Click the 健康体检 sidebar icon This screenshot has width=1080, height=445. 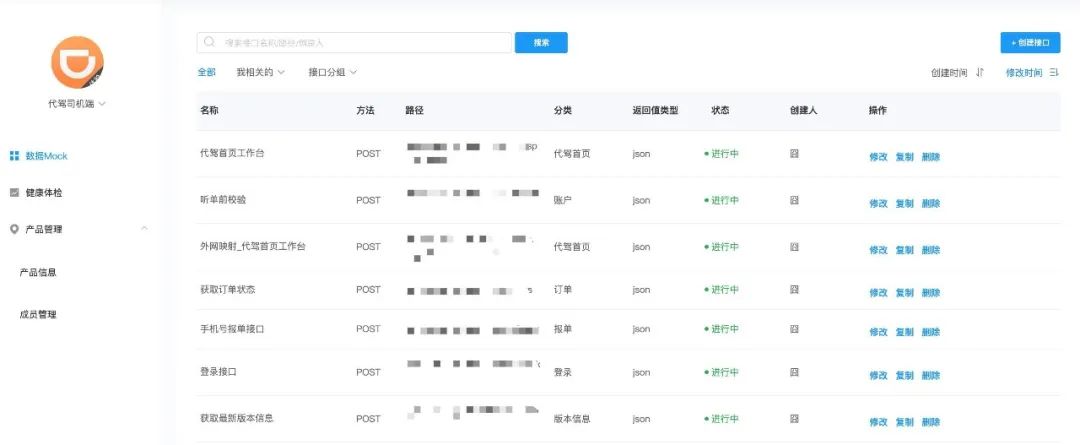pos(14,193)
